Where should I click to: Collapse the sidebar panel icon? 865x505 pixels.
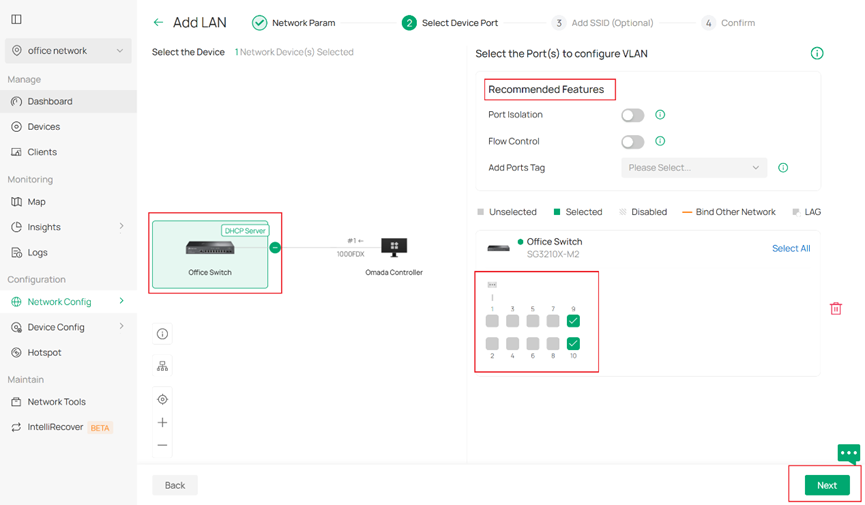coord(17,19)
